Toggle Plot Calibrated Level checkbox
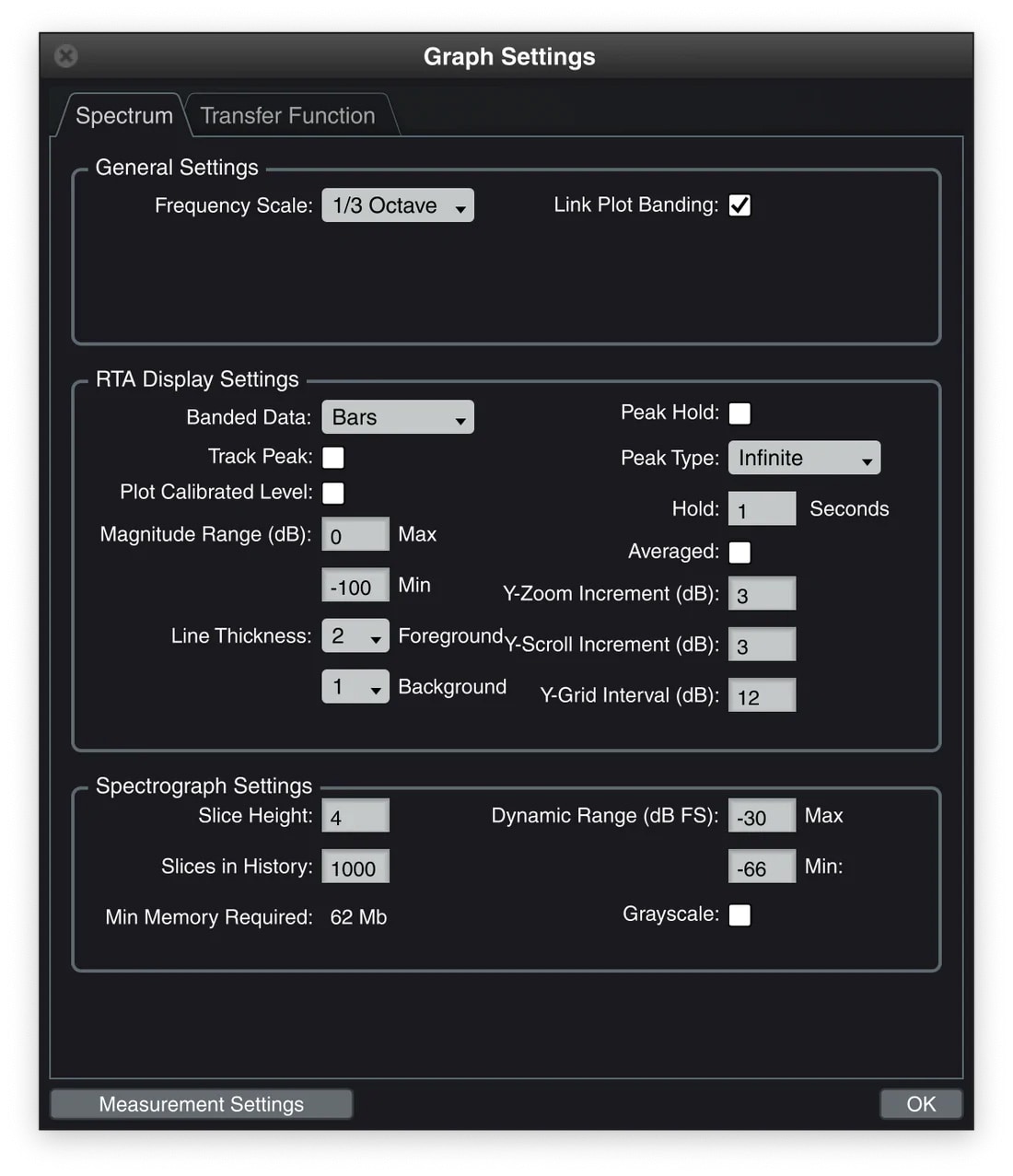 point(333,493)
